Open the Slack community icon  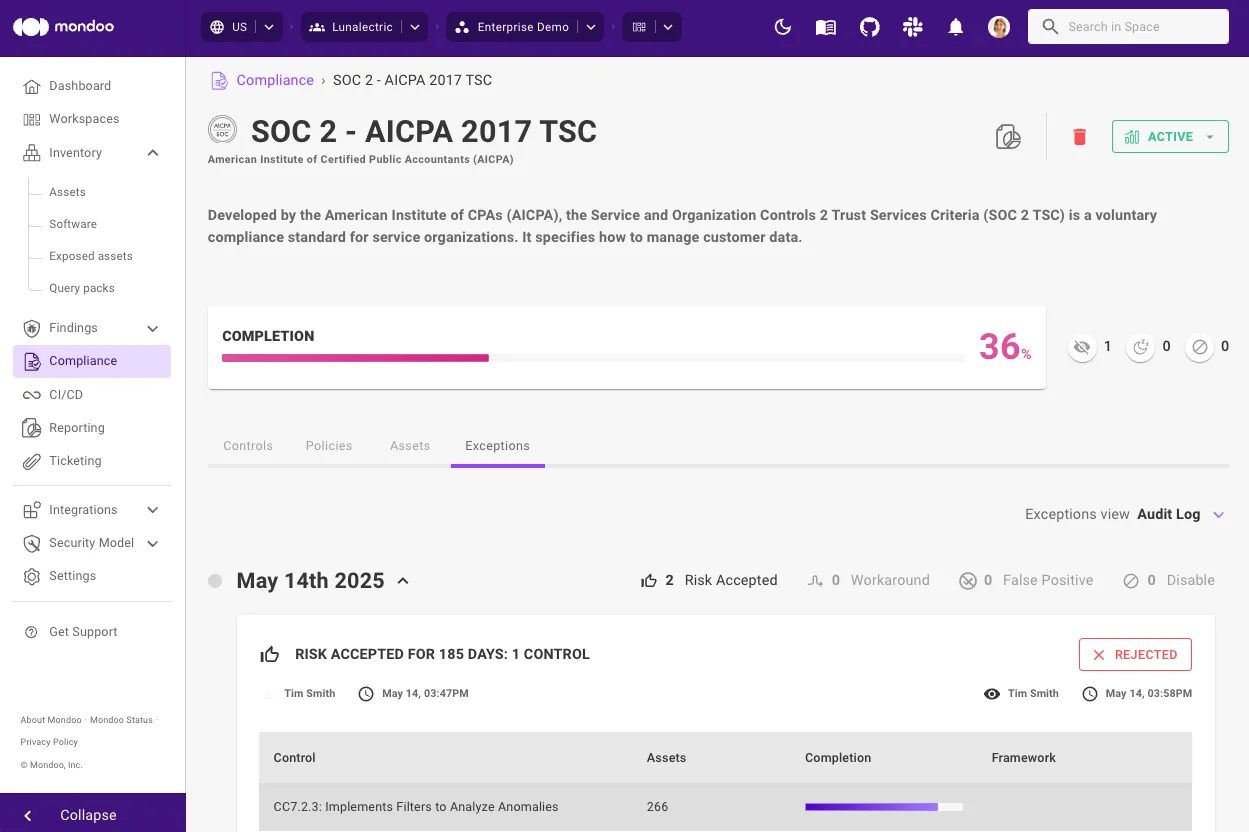tap(913, 27)
